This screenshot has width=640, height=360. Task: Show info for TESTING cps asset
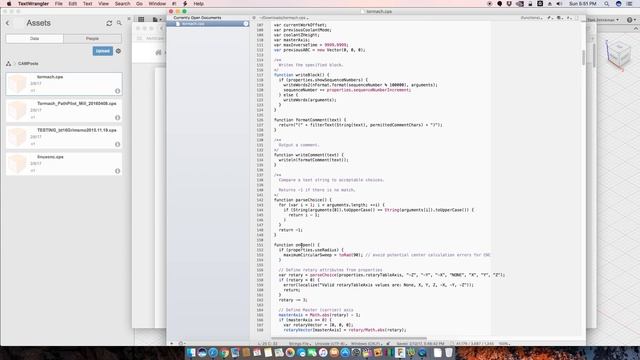click(118, 144)
